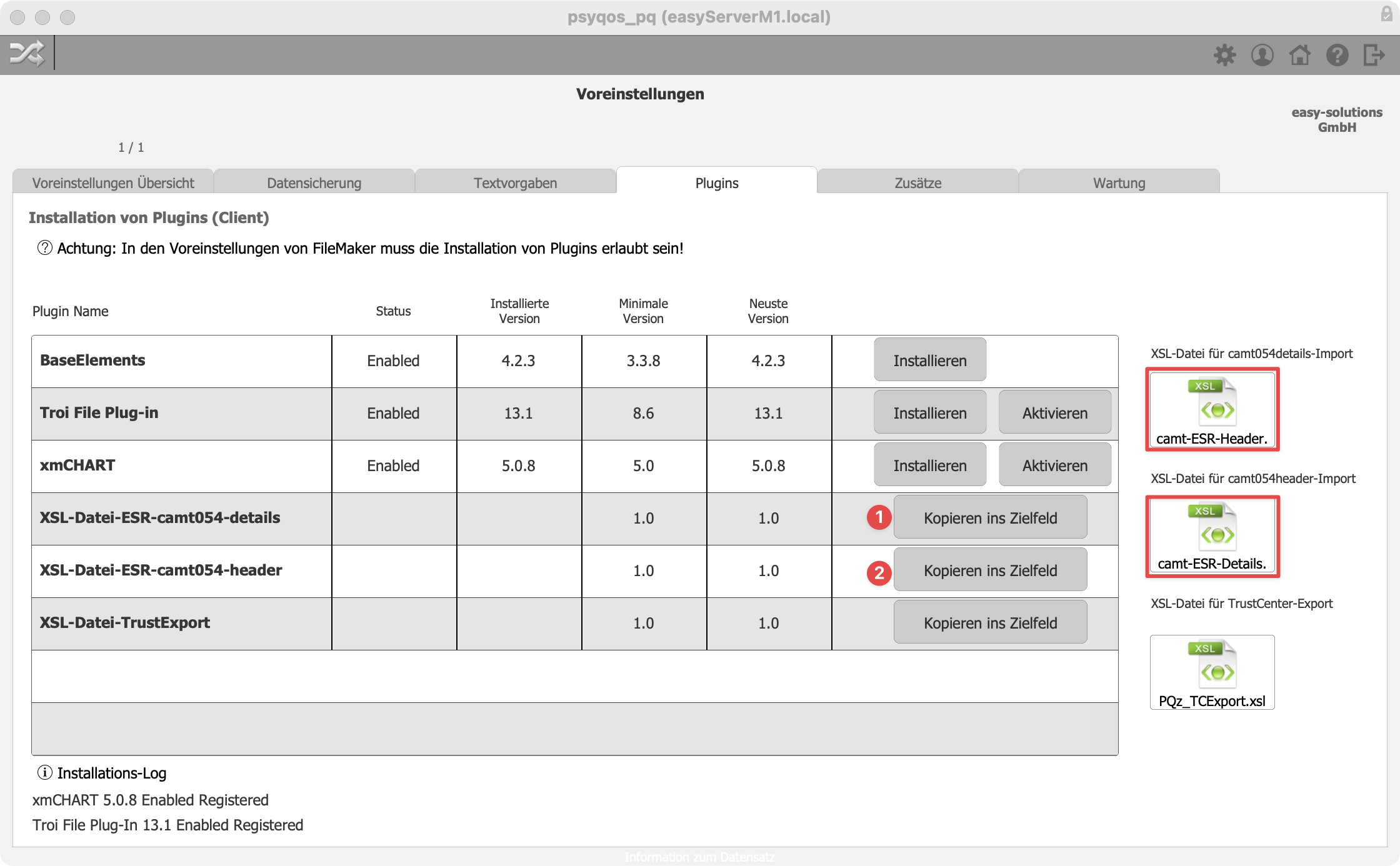Activate the xmCHART plugin

pos(1055,465)
